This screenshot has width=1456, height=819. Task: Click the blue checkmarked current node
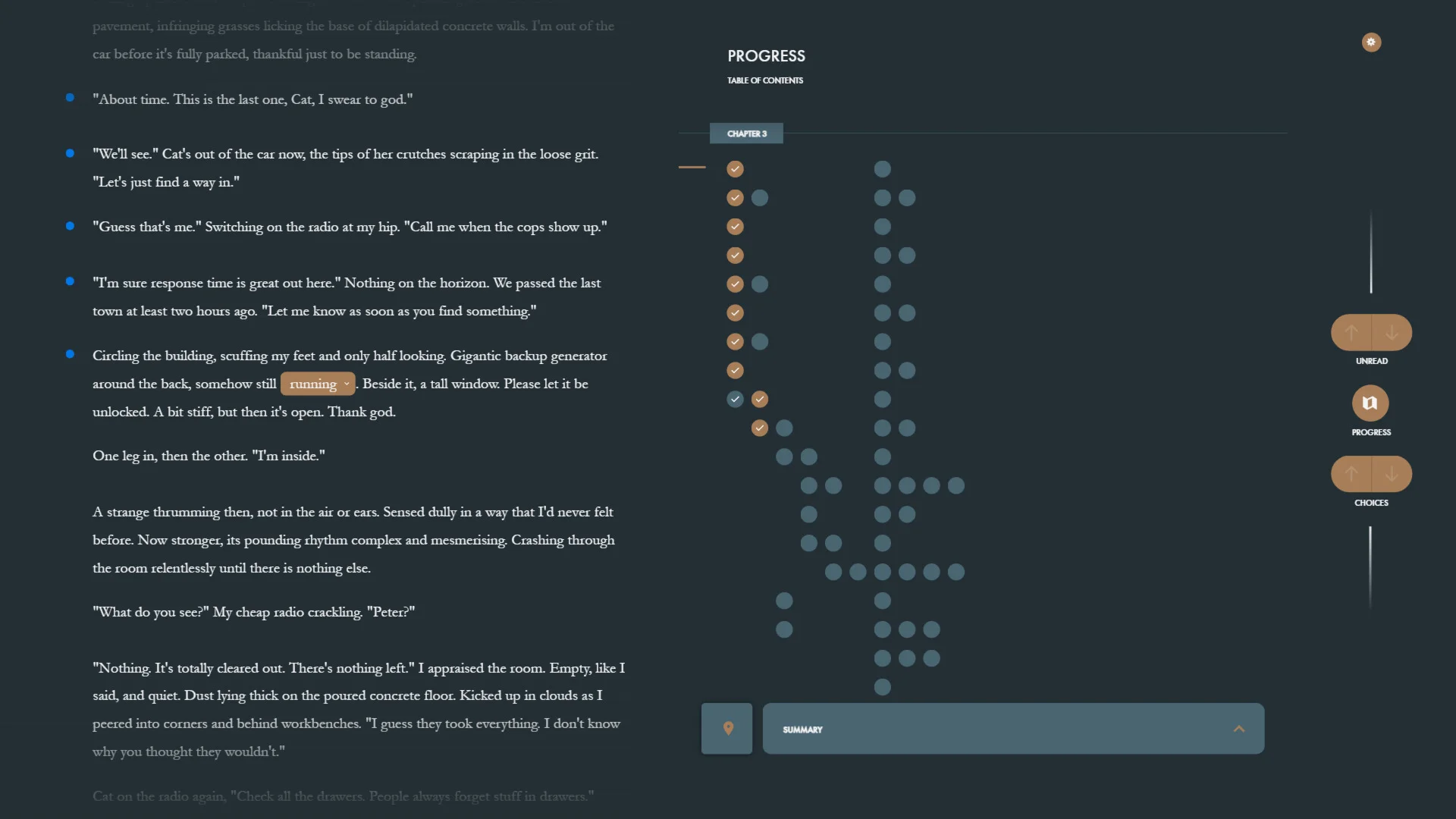(735, 399)
